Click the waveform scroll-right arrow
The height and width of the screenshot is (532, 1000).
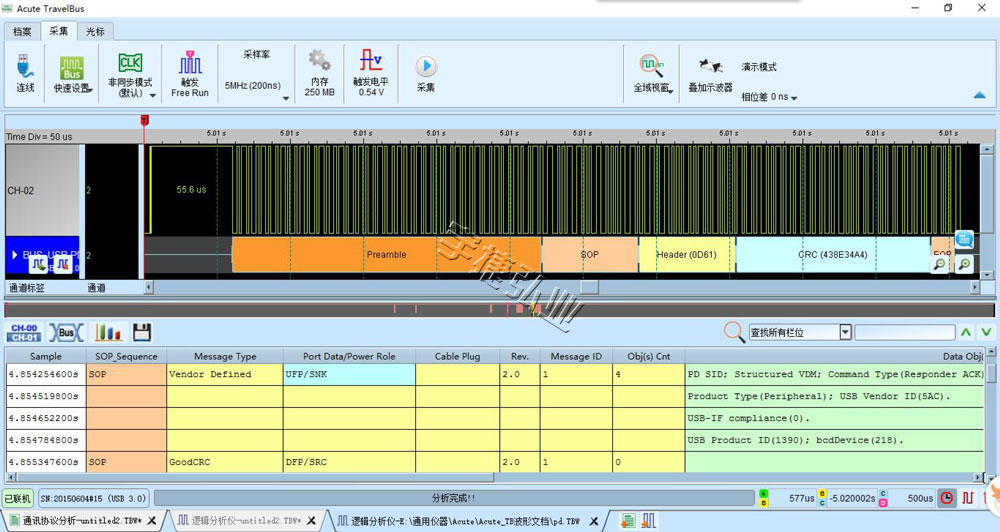[x=975, y=288]
